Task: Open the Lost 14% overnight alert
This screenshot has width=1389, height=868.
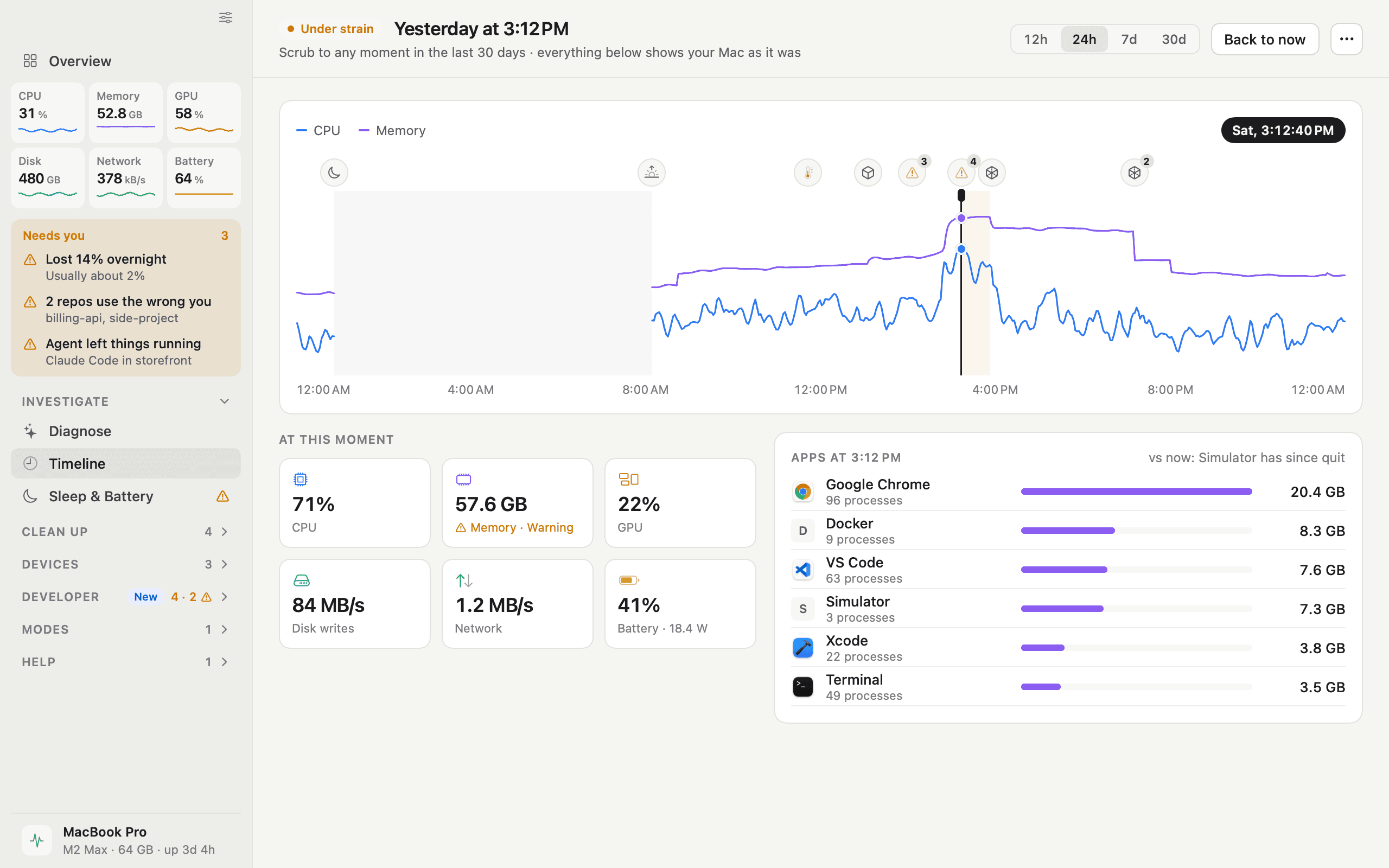Action: [x=126, y=267]
